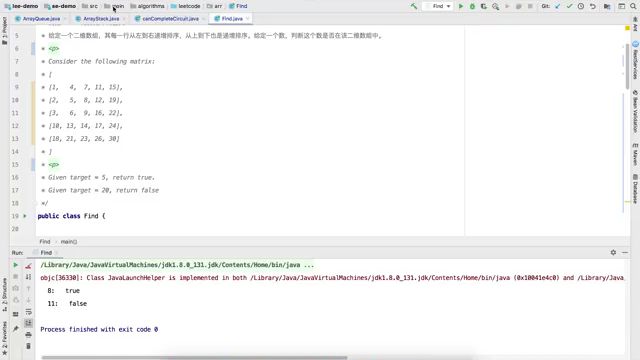640x360 pixels.
Task: Run with coverage from the toolbar
Action: point(484,6)
